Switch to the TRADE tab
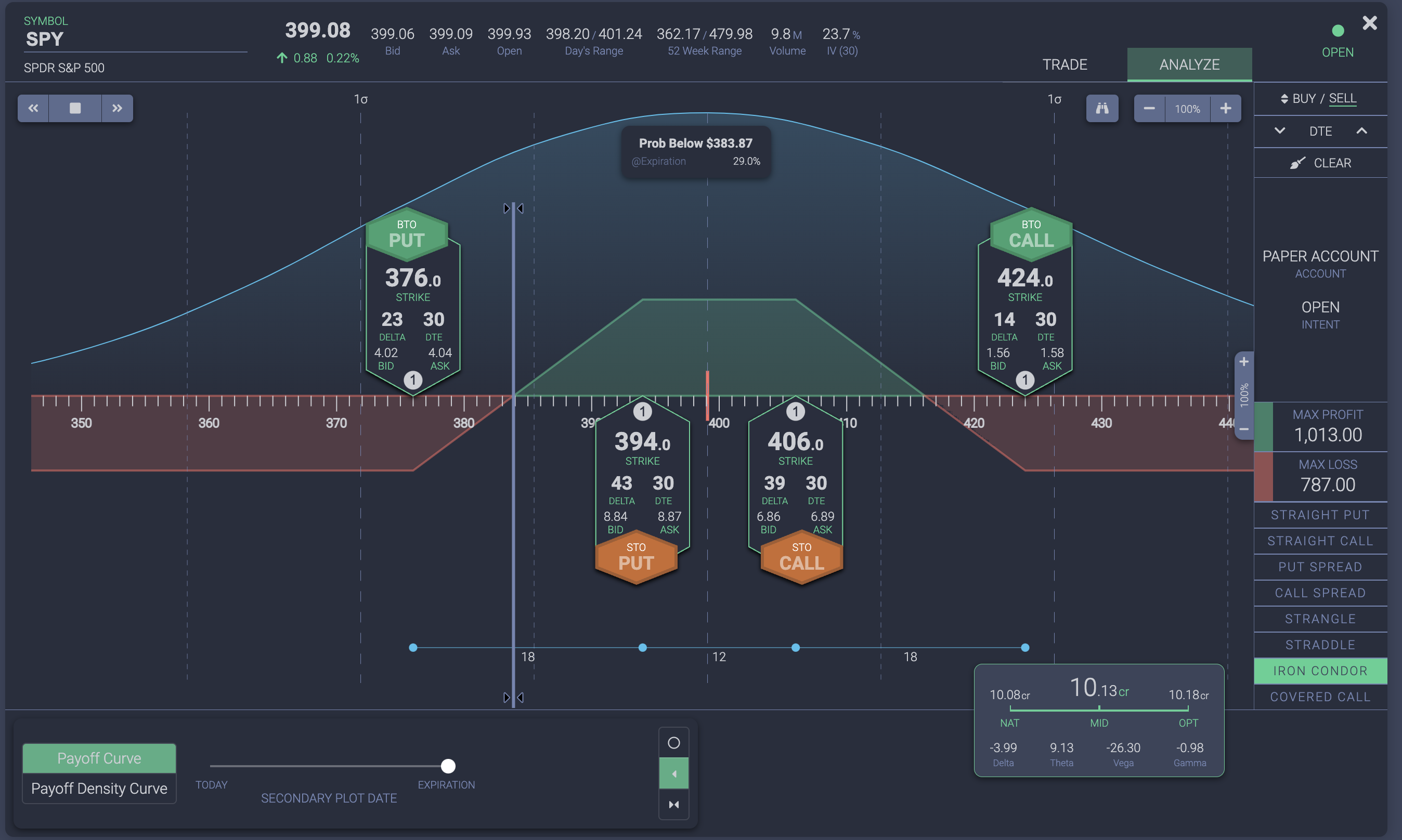This screenshot has height=840, width=1402. tap(1064, 64)
